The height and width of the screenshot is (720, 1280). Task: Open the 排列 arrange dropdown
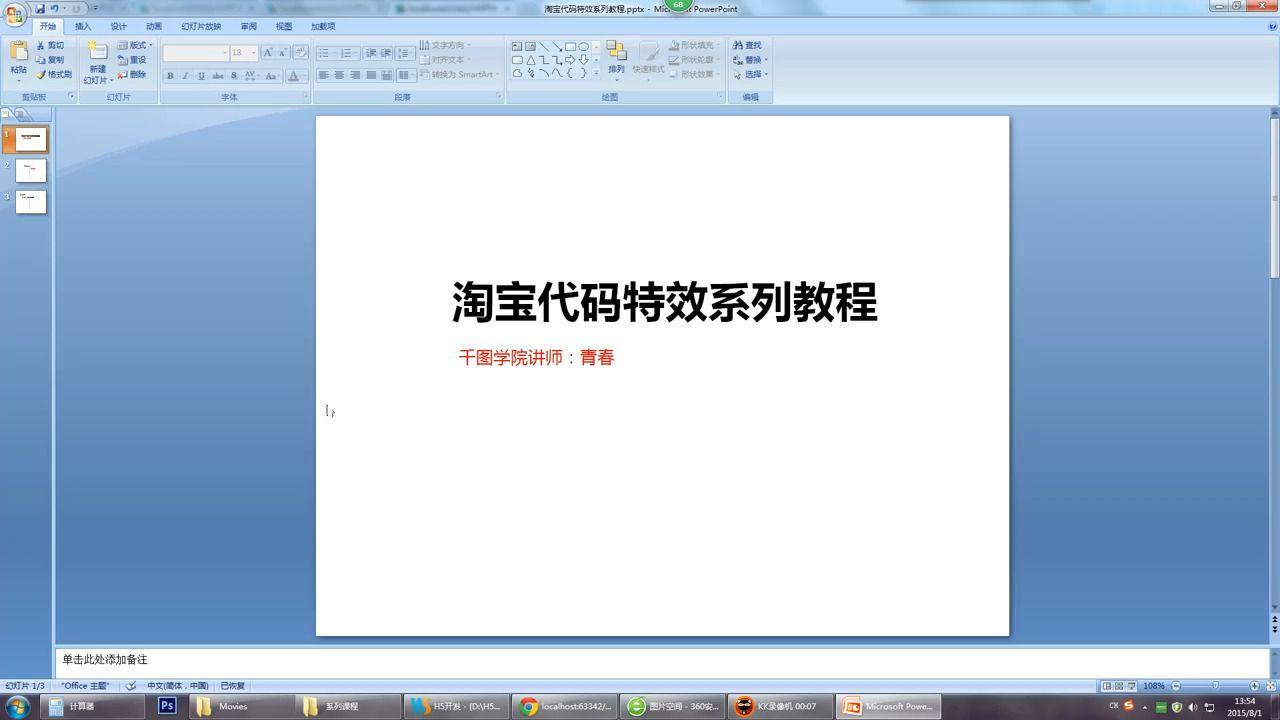[616, 60]
